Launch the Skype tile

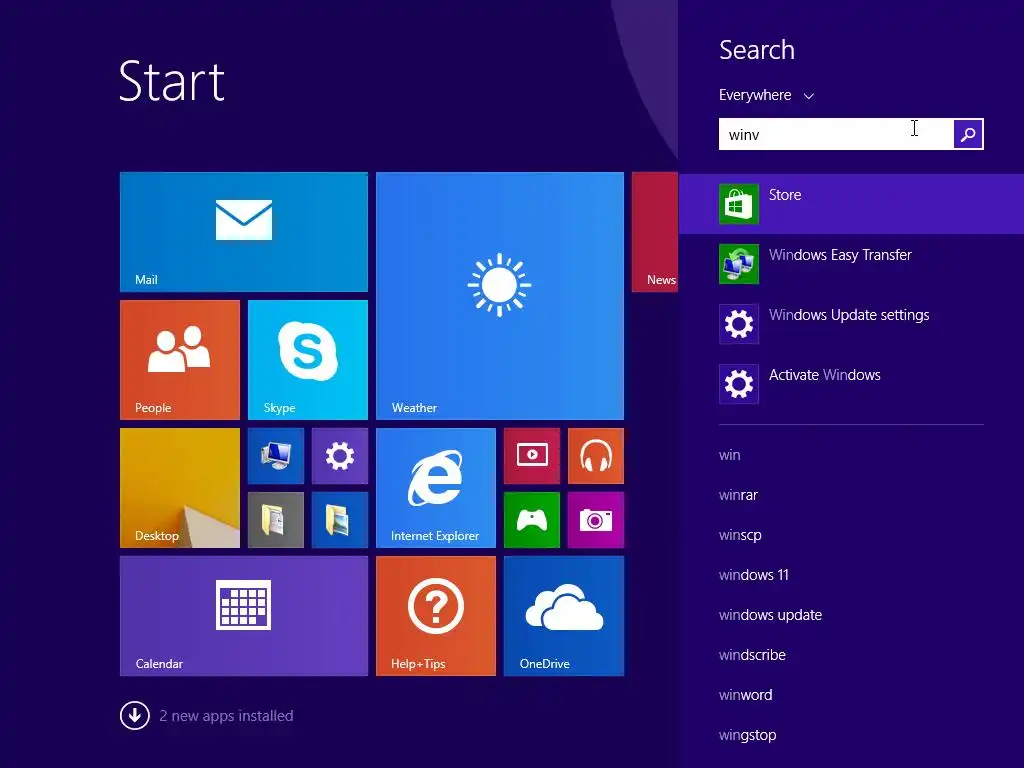point(308,360)
